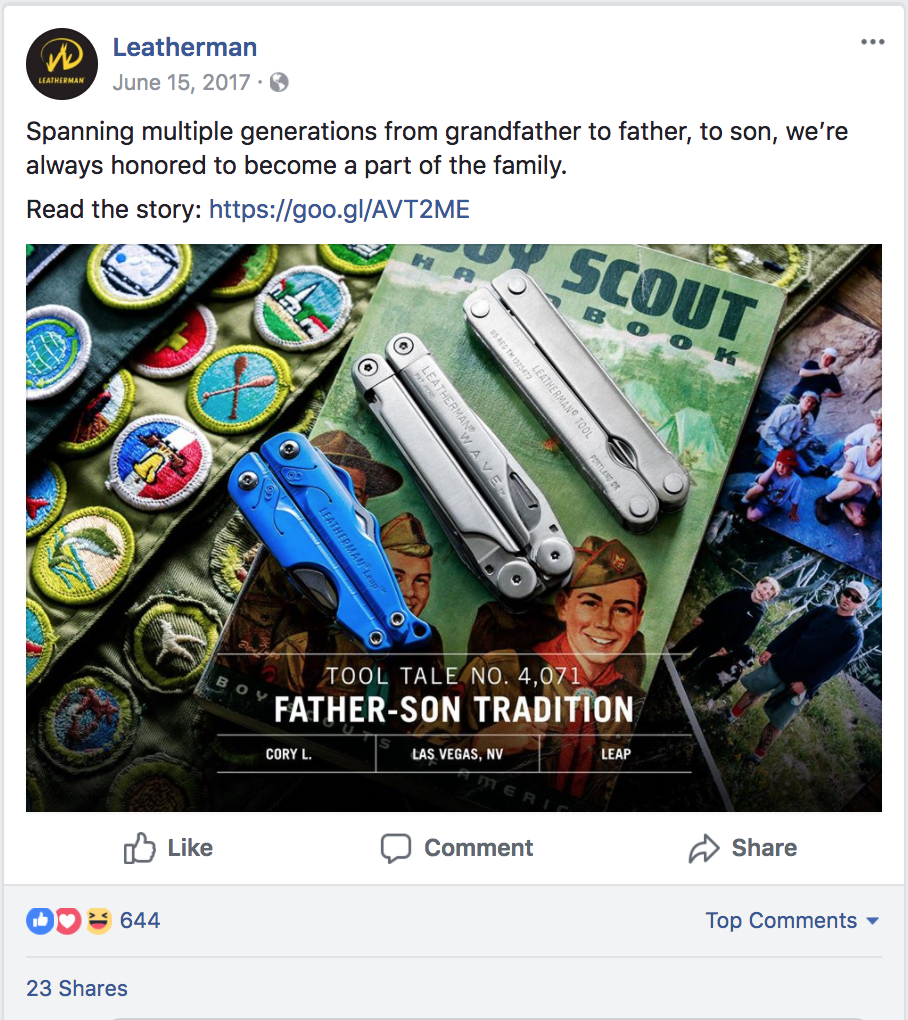Click the Comment button label

coord(479,848)
